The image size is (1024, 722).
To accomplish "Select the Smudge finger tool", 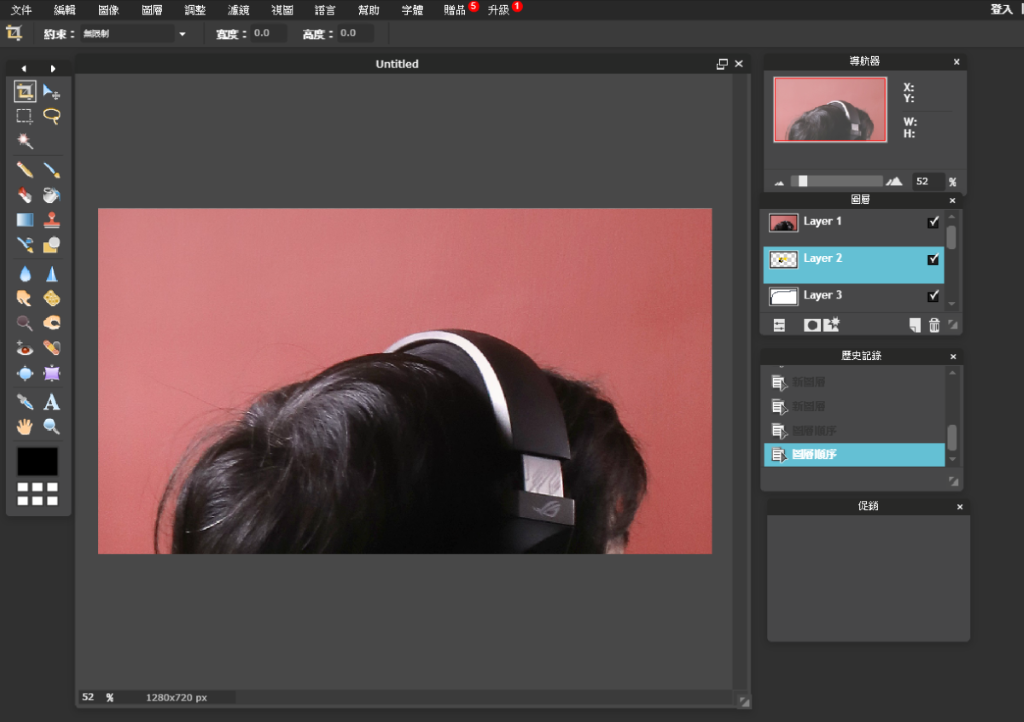I will [25, 298].
